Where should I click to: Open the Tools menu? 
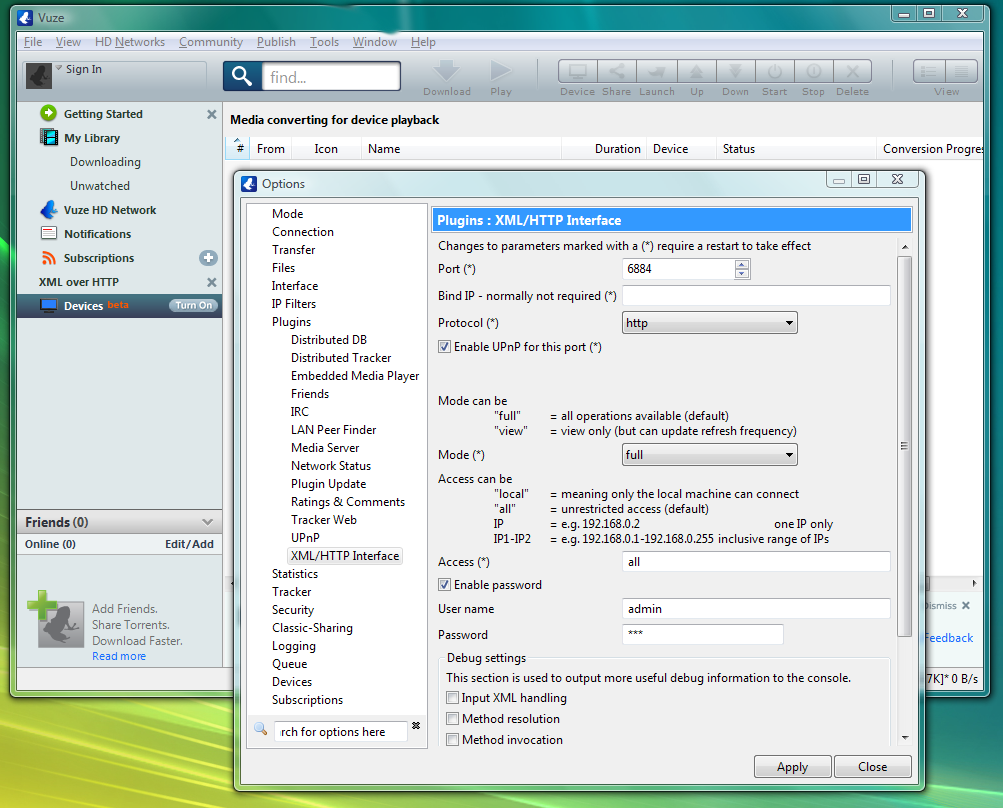coord(324,42)
